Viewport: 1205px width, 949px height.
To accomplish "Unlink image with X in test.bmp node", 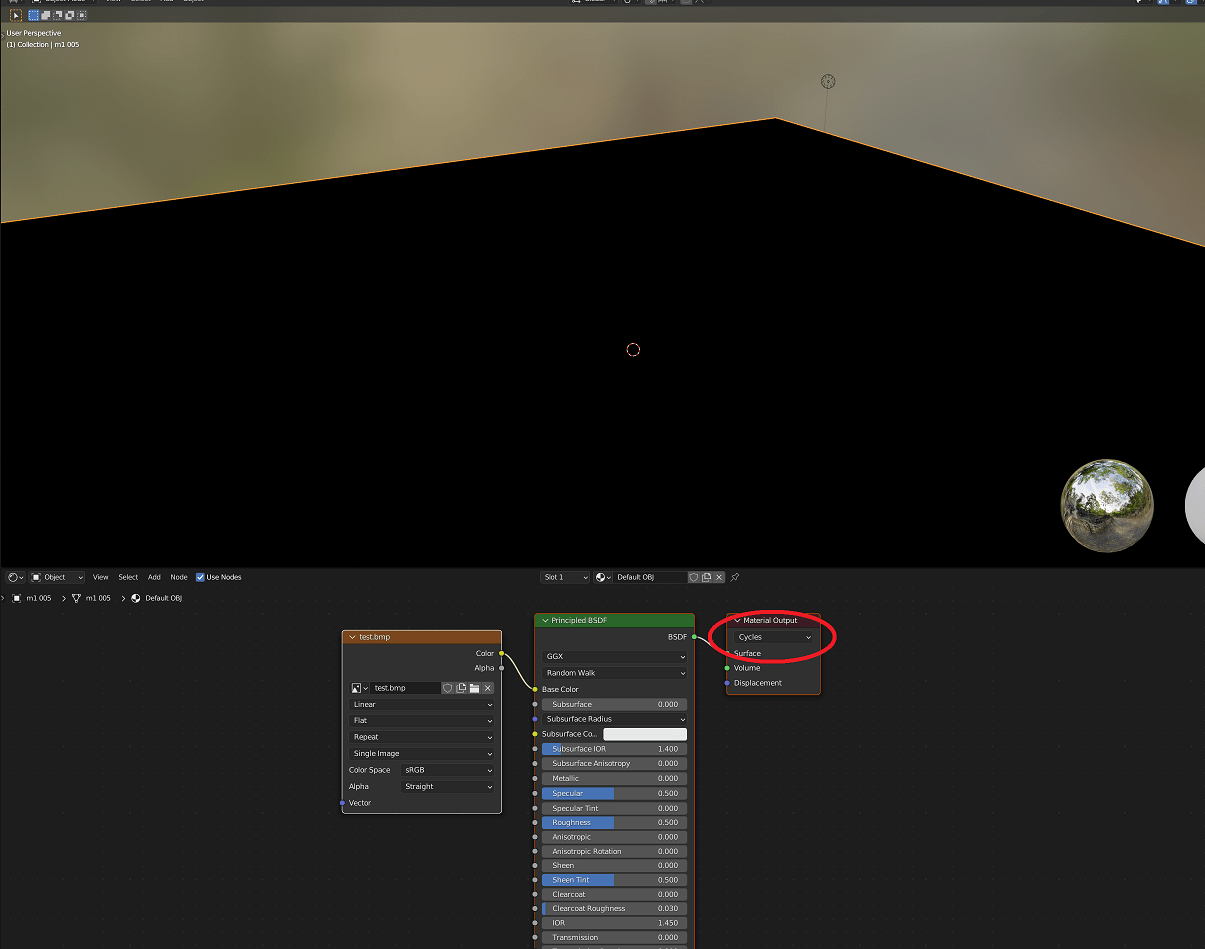I will click(x=488, y=688).
